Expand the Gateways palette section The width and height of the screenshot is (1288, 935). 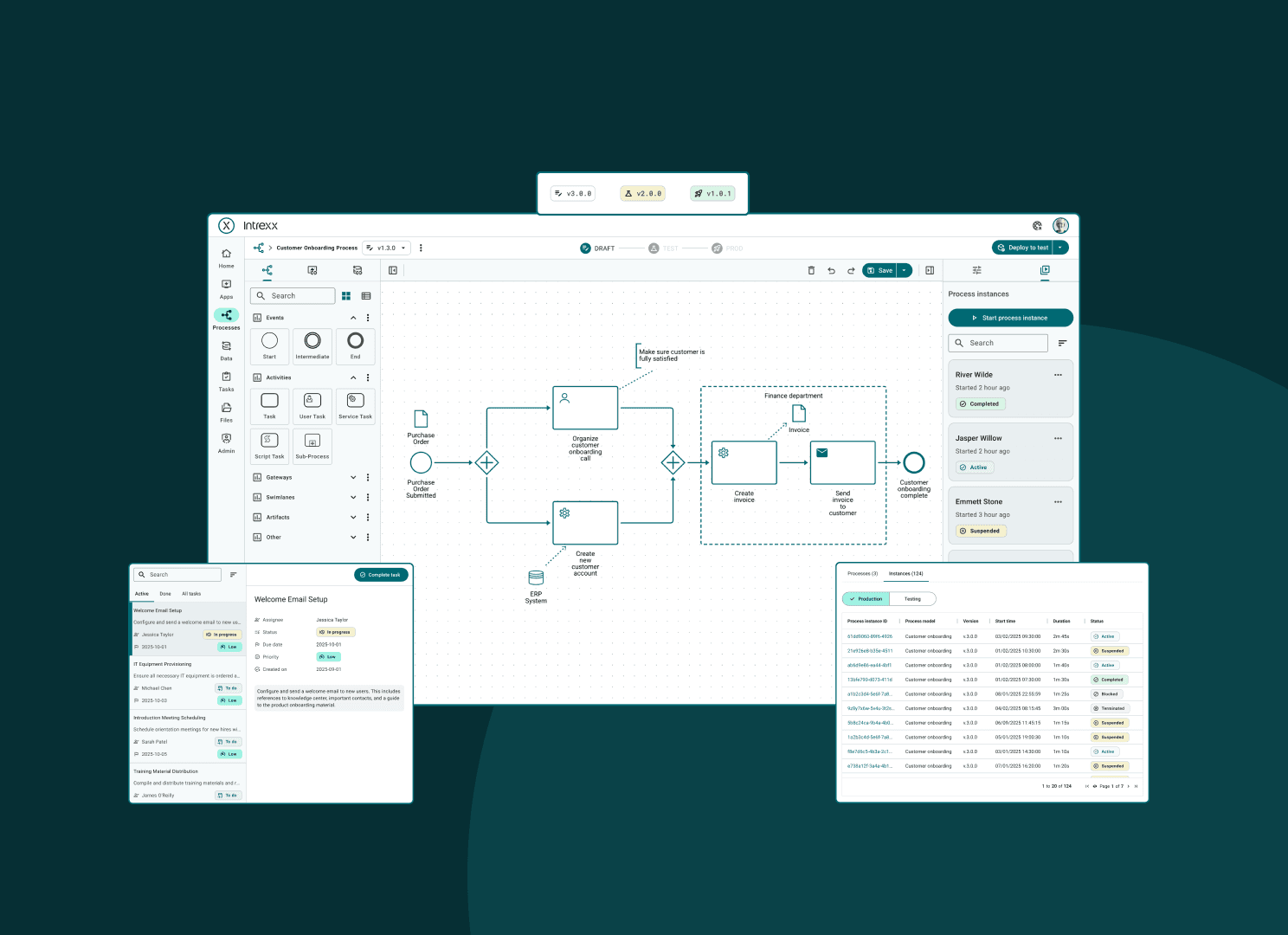353,478
